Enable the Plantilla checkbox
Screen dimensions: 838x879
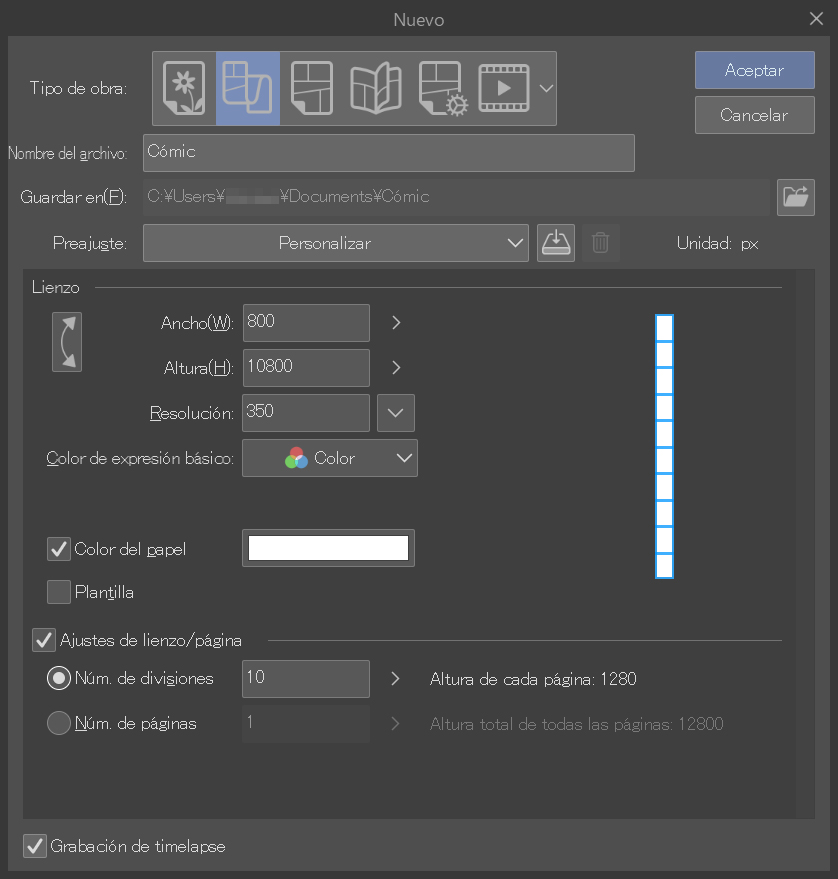[59, 592]
